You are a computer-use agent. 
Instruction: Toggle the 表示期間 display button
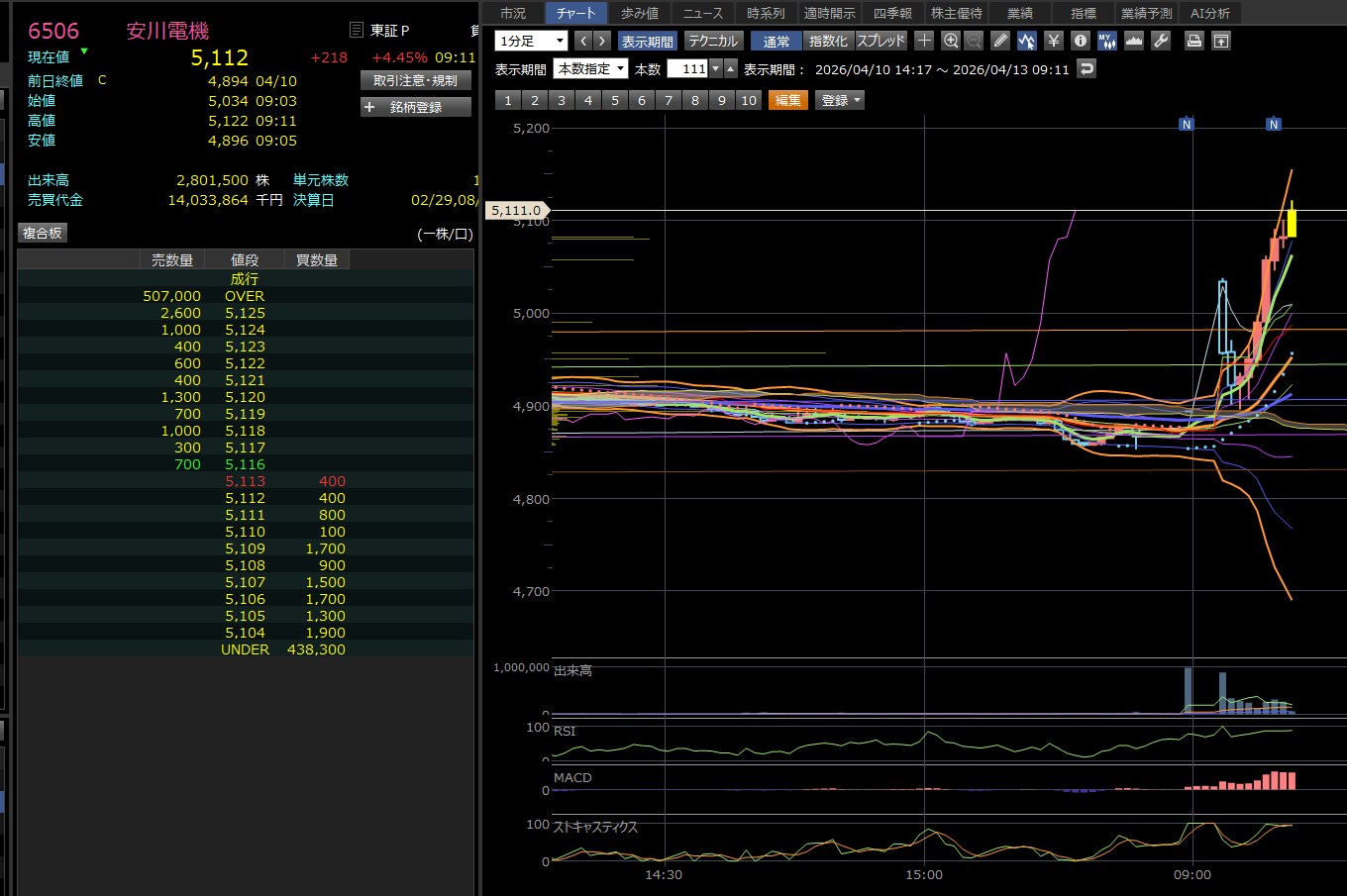647,41
